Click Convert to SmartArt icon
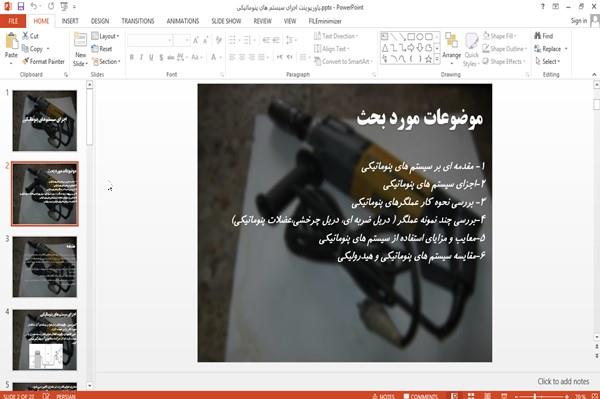 click(318, 61)
